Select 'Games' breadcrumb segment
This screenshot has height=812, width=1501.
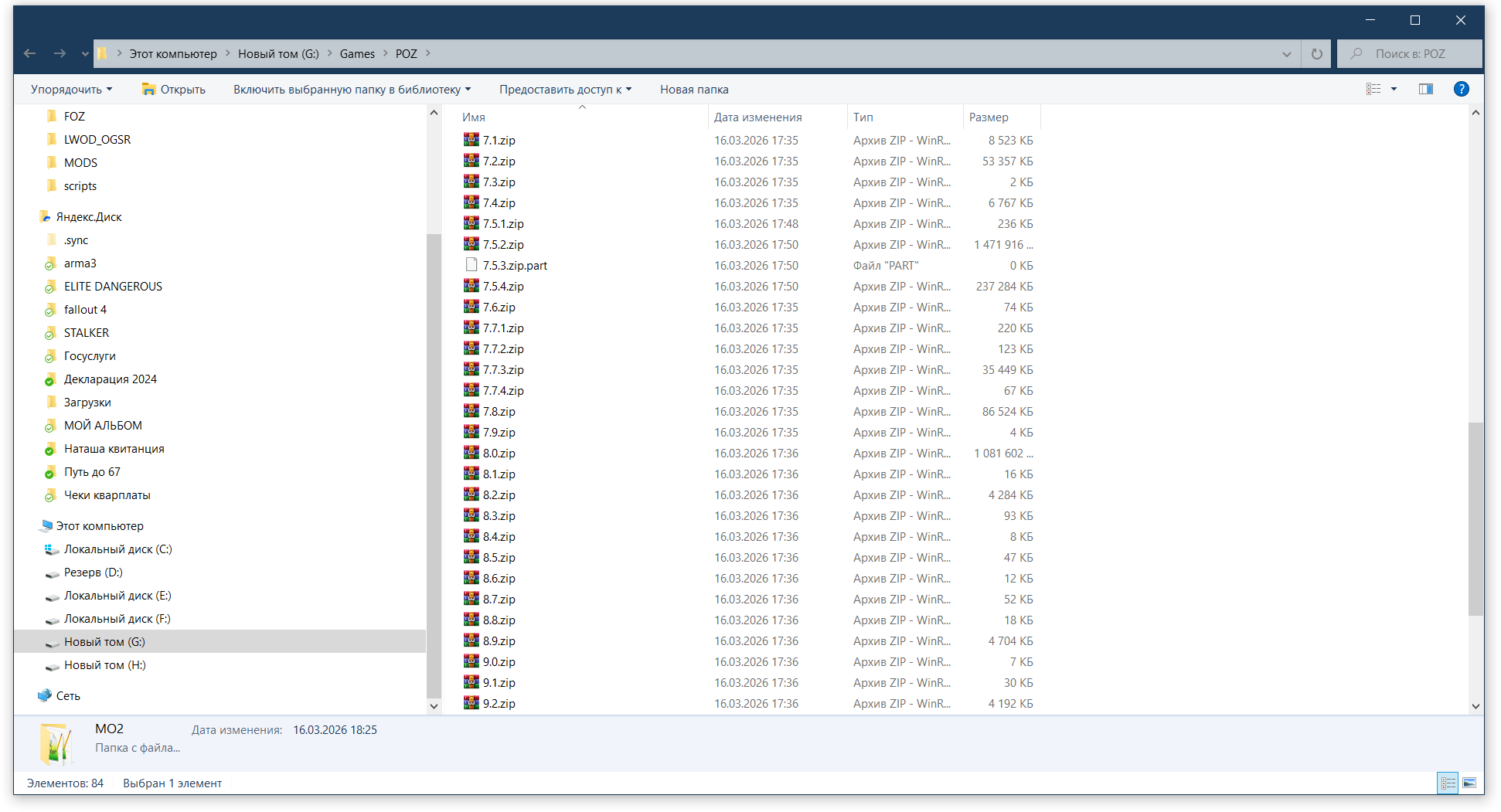(357, 54)
